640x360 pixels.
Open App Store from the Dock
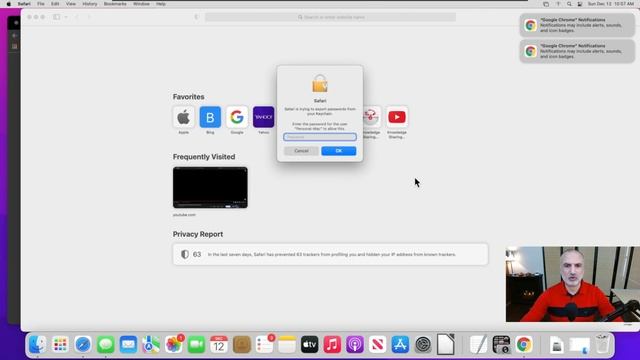tap(400, 344)
